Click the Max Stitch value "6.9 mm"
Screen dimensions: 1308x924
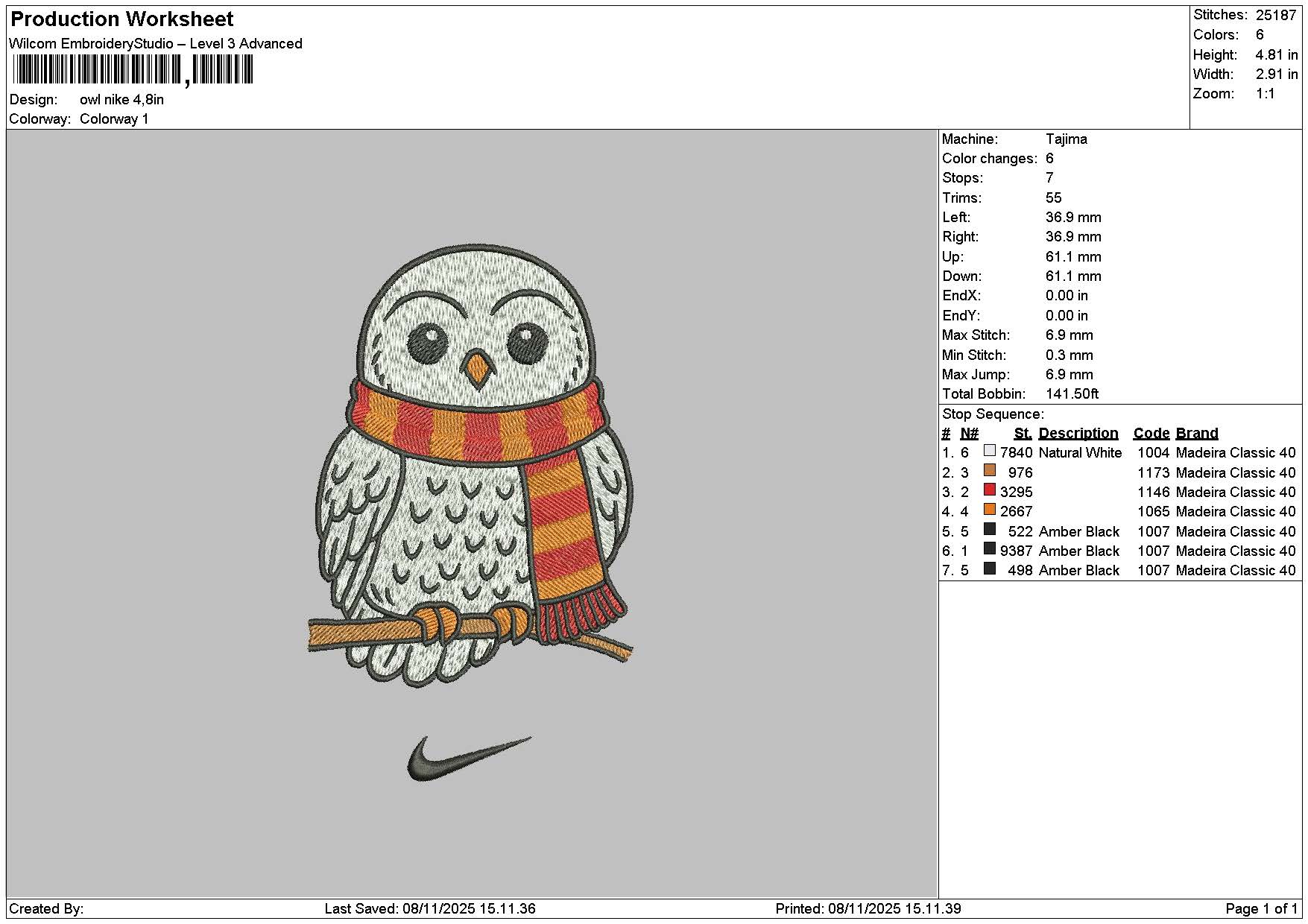(x=1070, y=335)
